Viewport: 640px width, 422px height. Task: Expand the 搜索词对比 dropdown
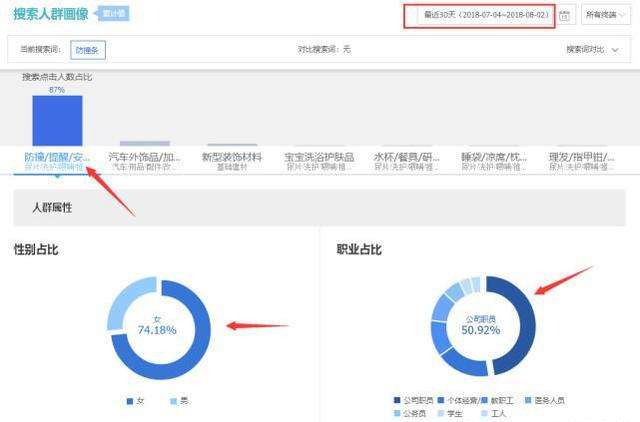(592, 49)
